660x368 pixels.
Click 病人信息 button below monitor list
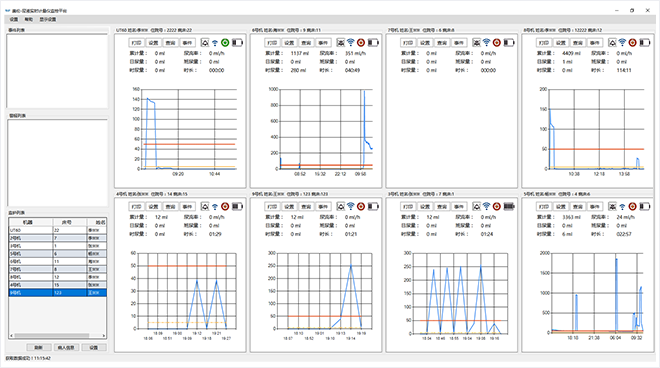[x=66, y=347]
